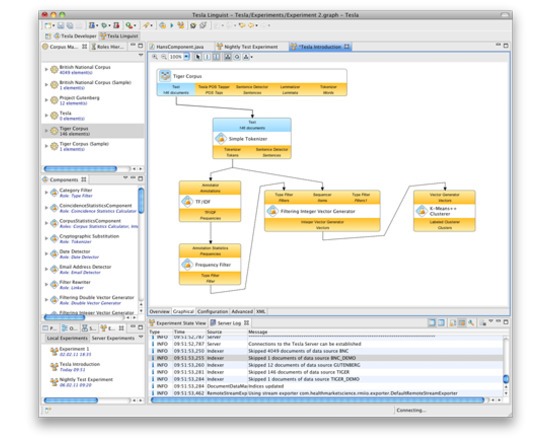Image resolution: width=550 pixels, height=440 pixels.
Task: Select Tesla Introduction in Local Experiments
Action: (x=93, y=367)
